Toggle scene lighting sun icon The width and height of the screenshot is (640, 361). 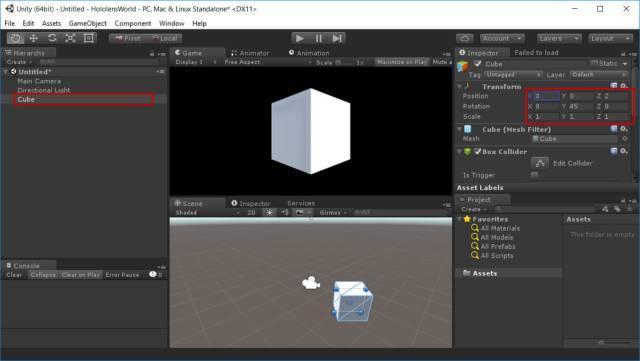[x=269, y=213]
